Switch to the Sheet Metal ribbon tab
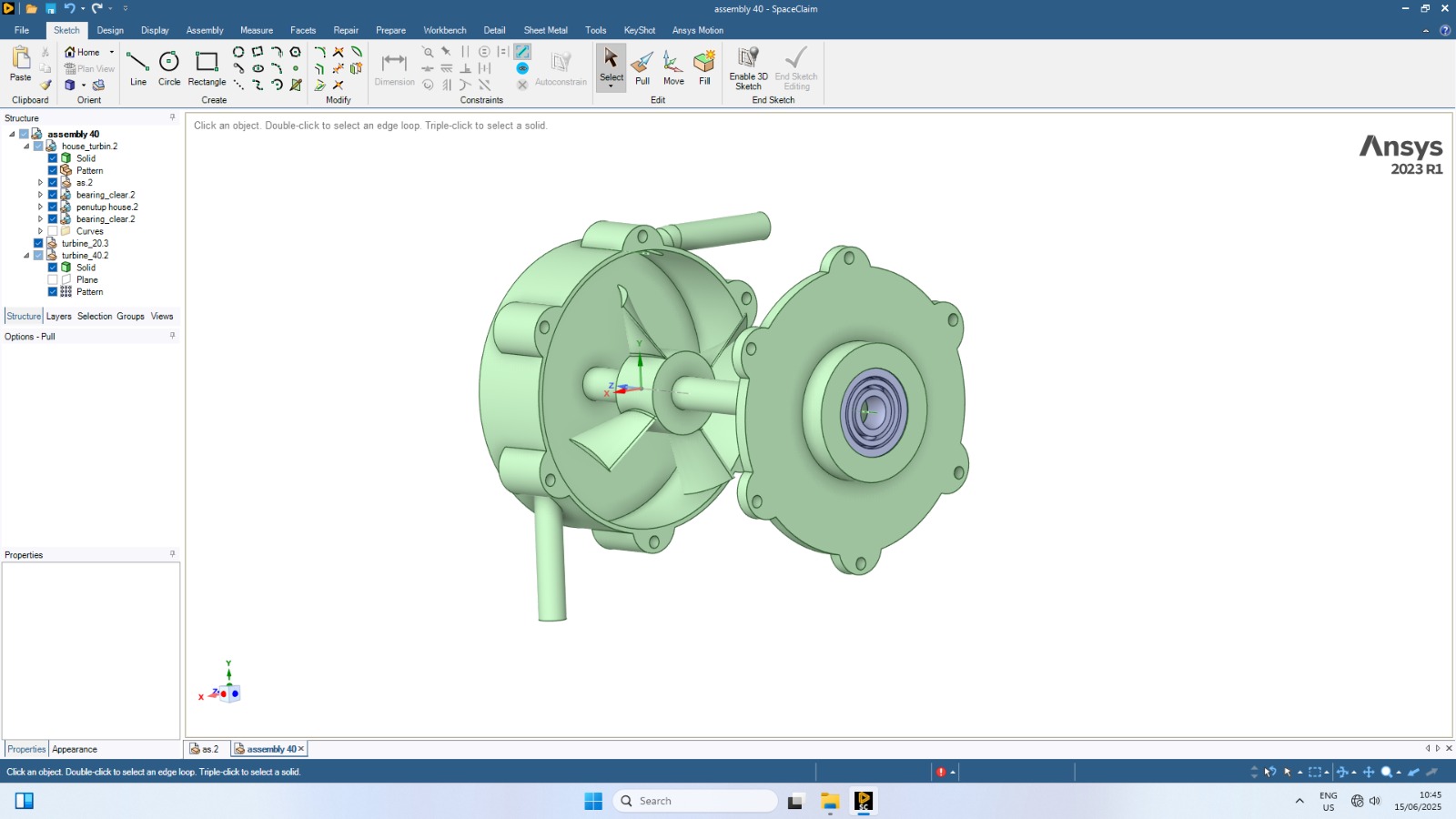 coord(545,30)
